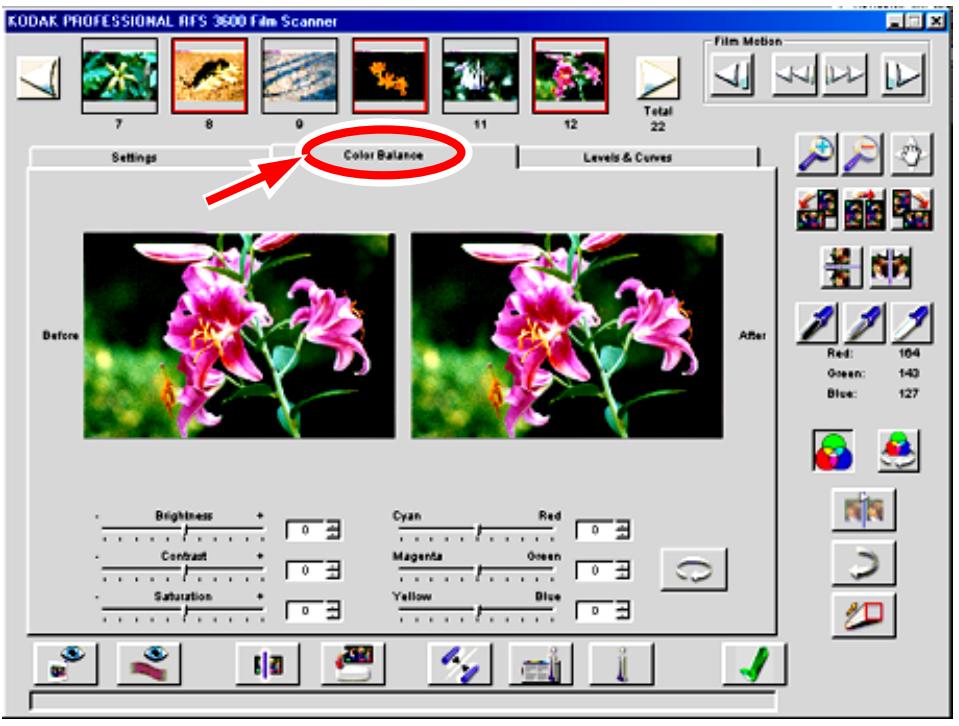Click the horizontal split face icon
This screenshot has width=959, height=726.
(x=841, y=267)
